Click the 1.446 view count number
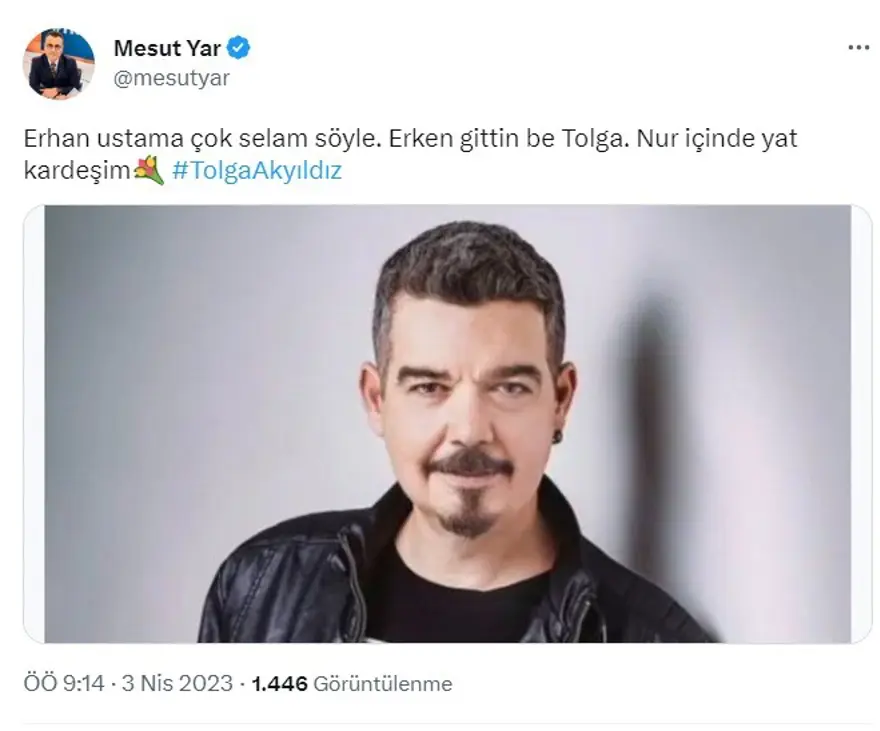 (279, 684)
